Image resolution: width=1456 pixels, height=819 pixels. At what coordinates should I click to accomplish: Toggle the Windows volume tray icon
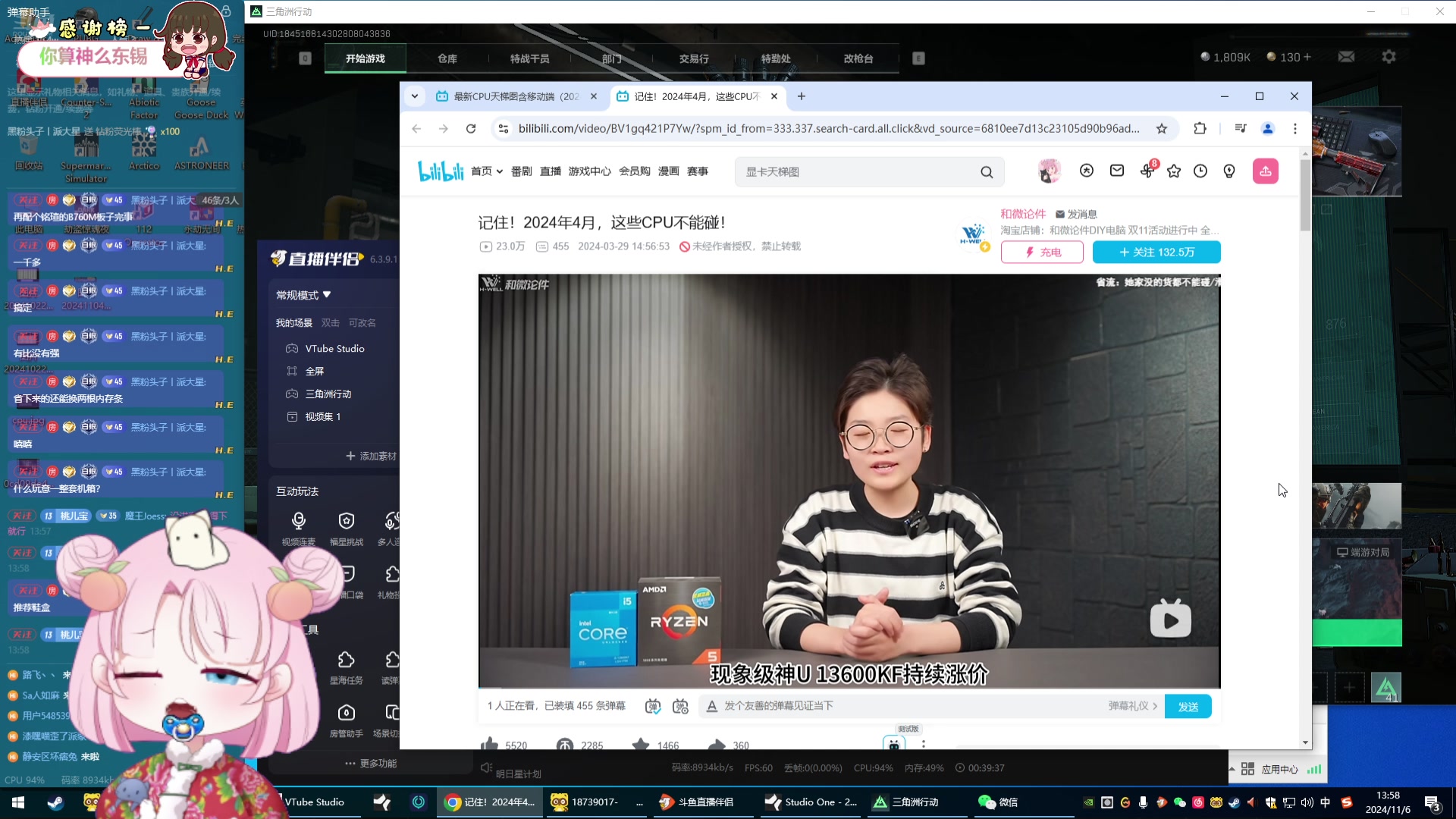[x=1307, y=802]
